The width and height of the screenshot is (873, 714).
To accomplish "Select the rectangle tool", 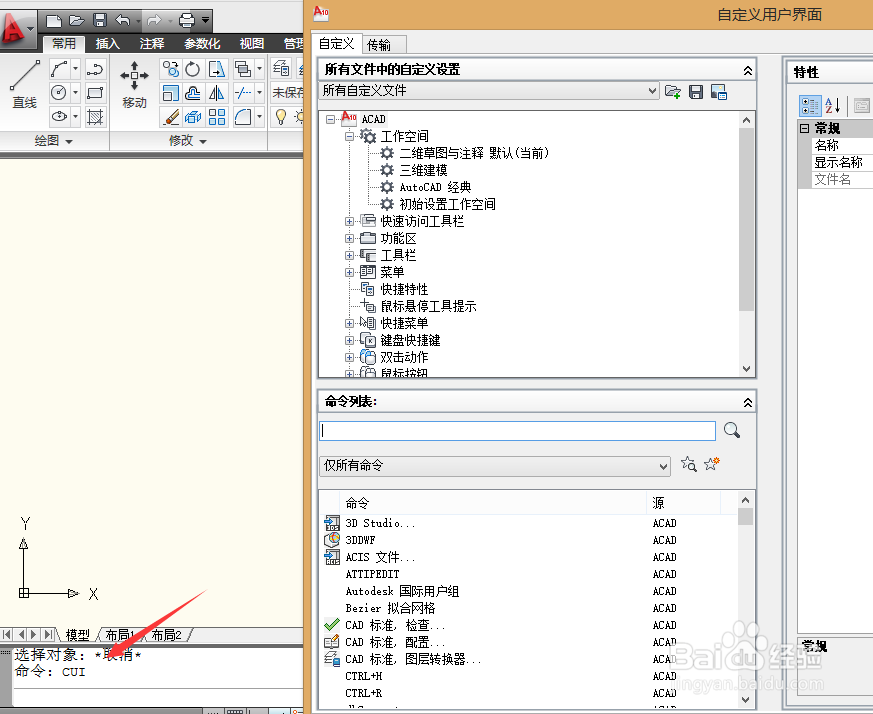I will [95, 92].
